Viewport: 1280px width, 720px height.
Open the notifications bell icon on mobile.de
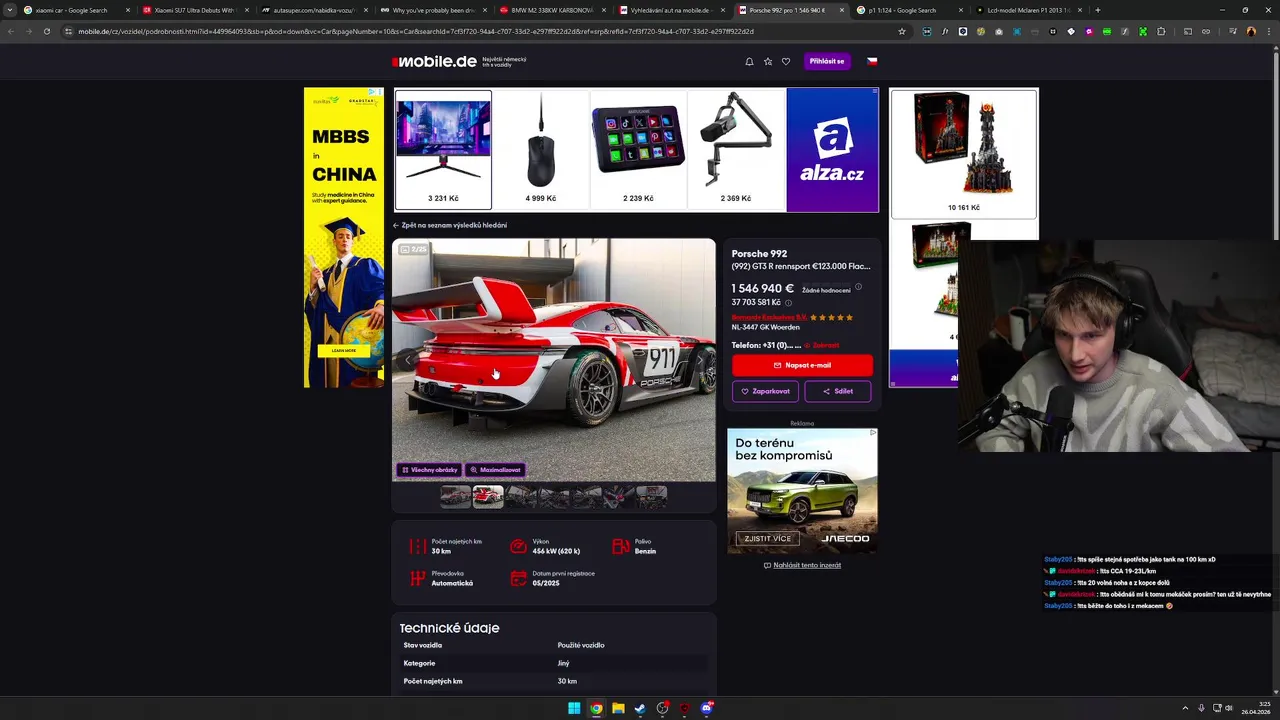tap(749, 61)
